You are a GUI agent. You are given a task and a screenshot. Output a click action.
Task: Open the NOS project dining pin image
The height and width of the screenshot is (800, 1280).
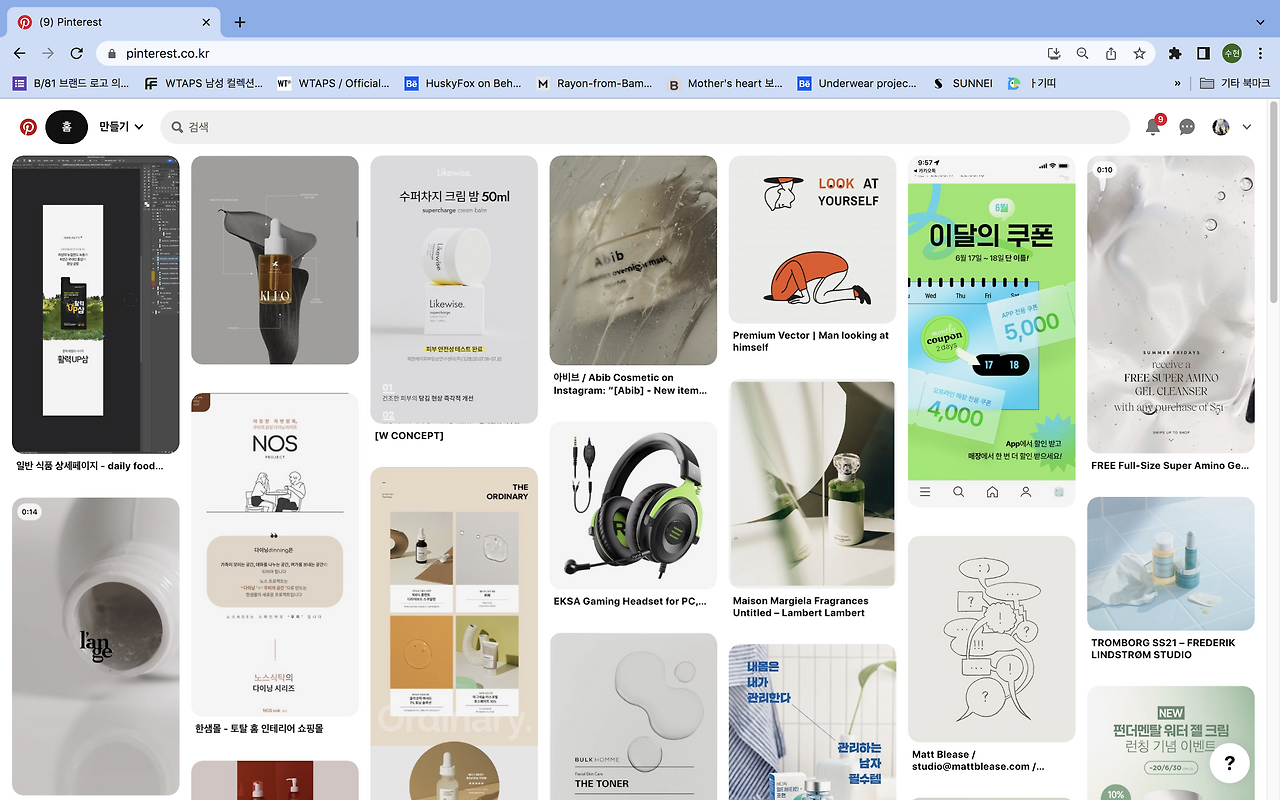(x=275, y=555)
